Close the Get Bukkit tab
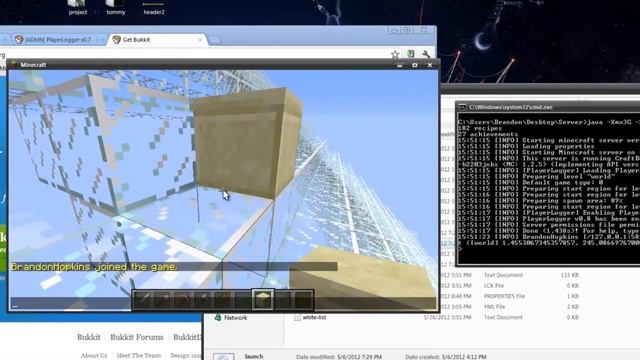 (200, 40)
